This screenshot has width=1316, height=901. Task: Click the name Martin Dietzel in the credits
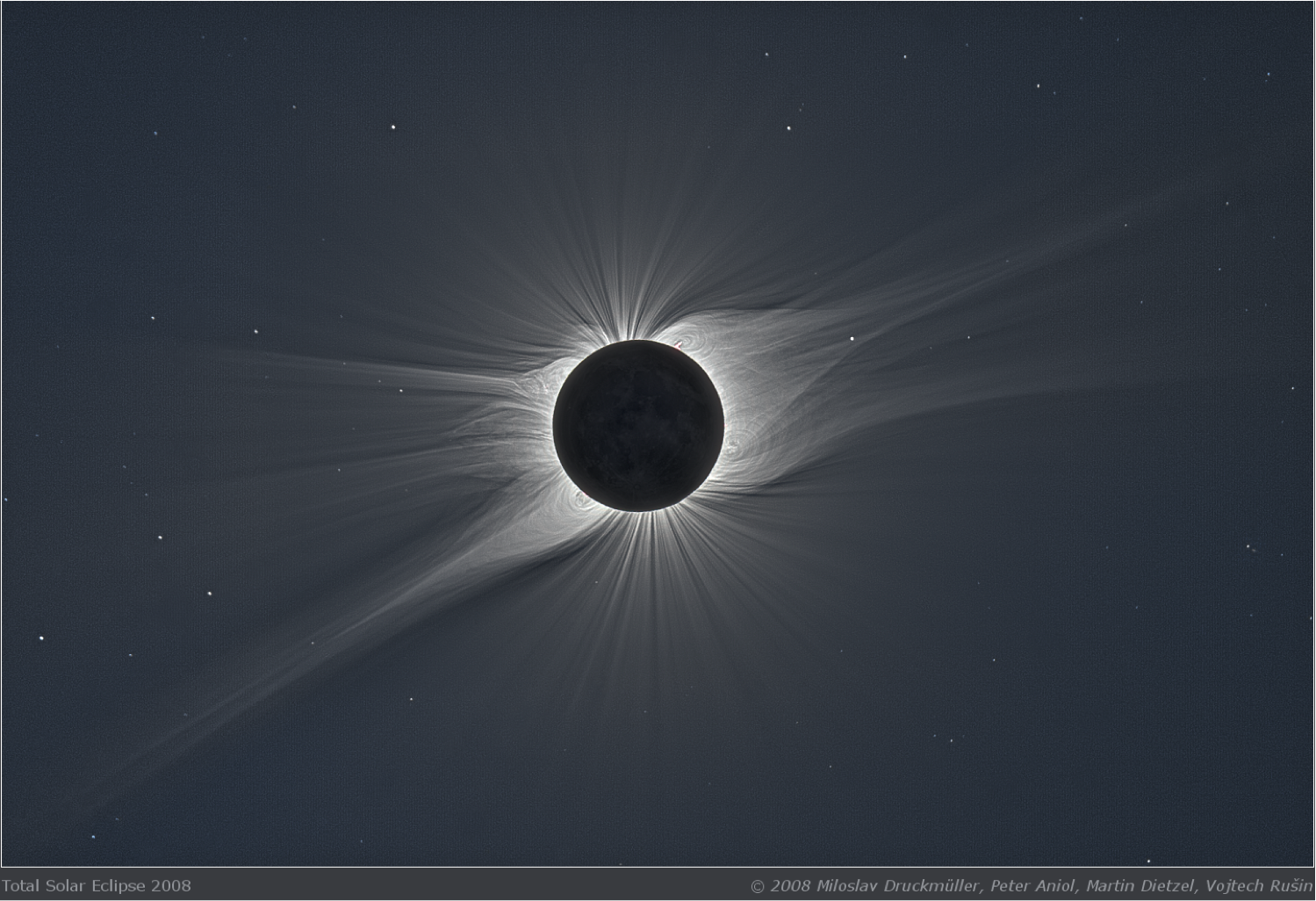1141,885
